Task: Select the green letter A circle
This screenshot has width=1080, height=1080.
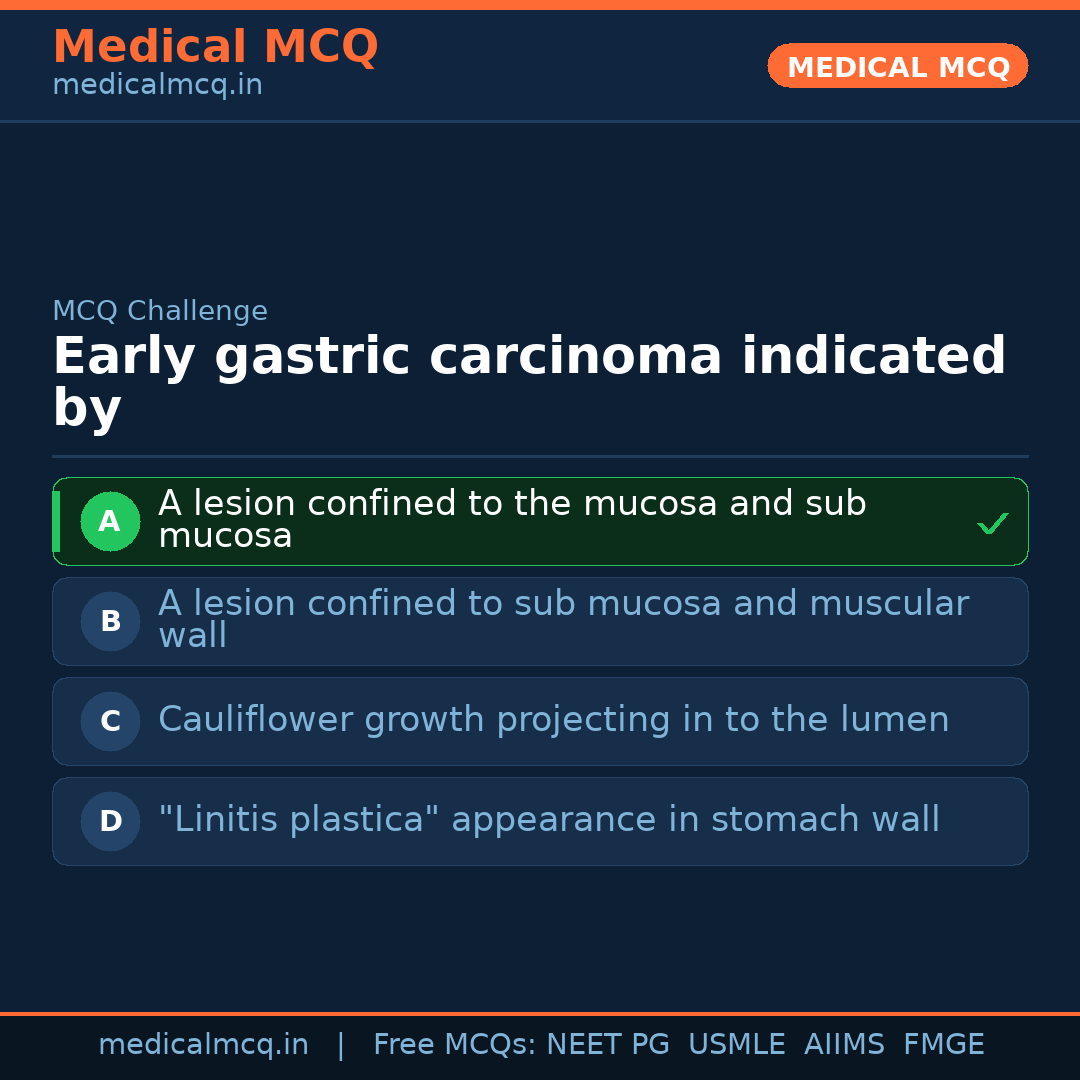Action: (x=110, y=521)
